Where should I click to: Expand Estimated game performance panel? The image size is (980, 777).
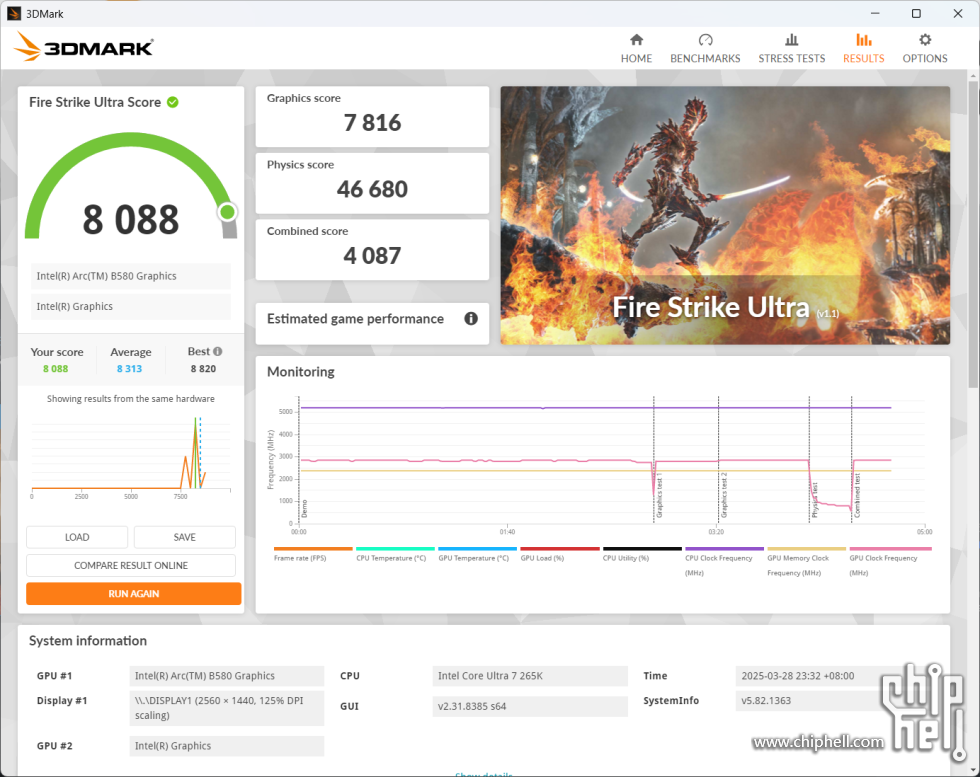(372, 323)
